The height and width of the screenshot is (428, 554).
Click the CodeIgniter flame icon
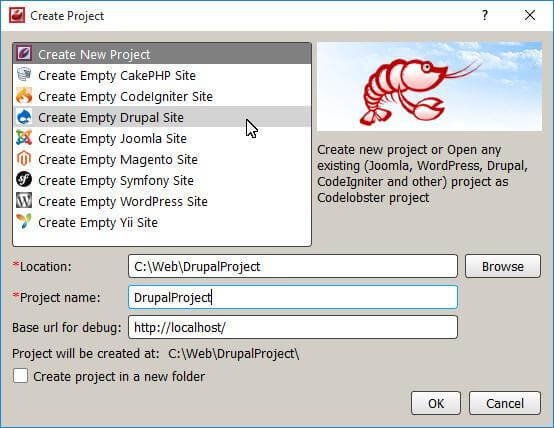24,96
